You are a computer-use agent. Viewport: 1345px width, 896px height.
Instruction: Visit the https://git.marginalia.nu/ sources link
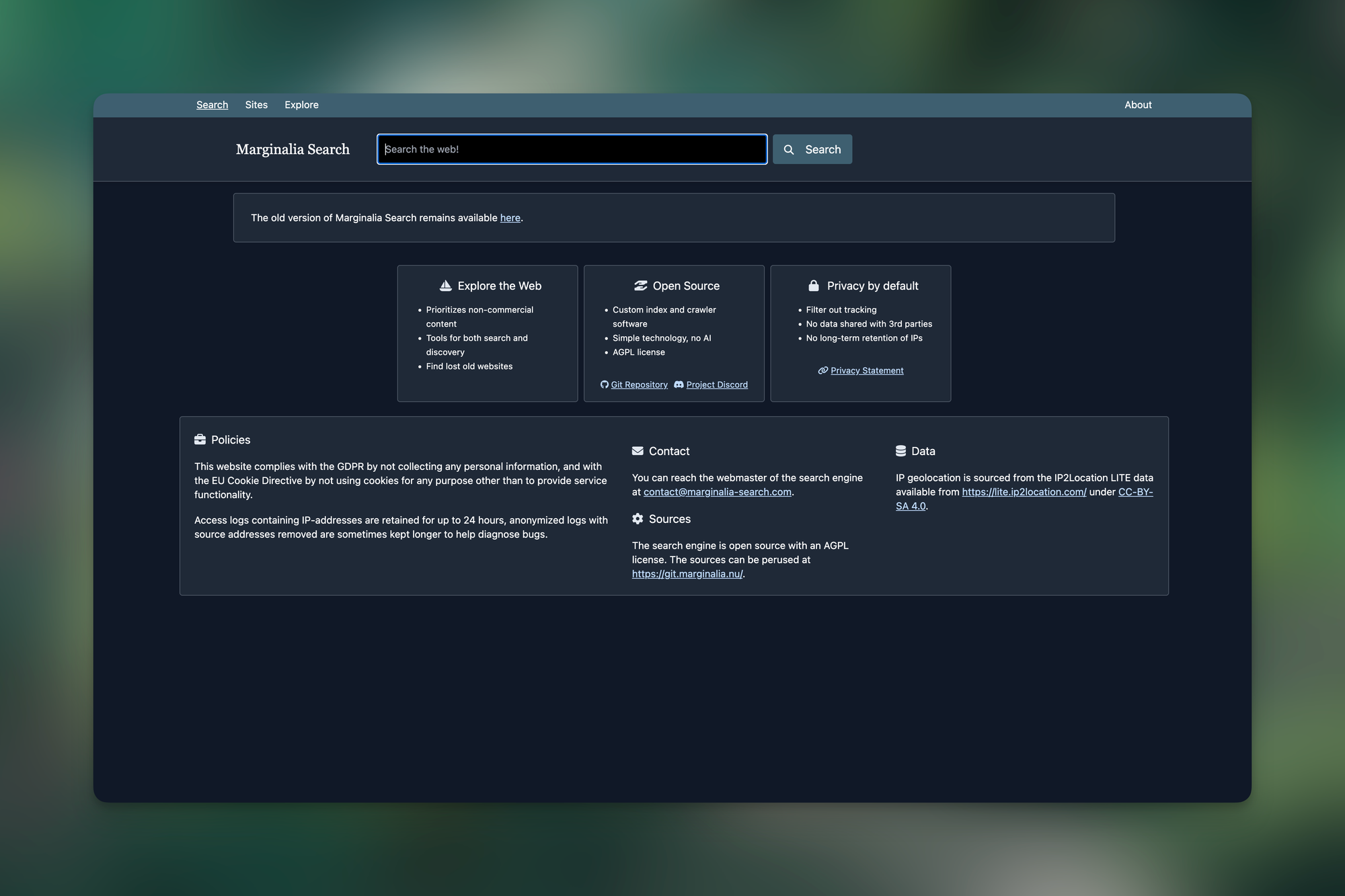tap(687, 574)
